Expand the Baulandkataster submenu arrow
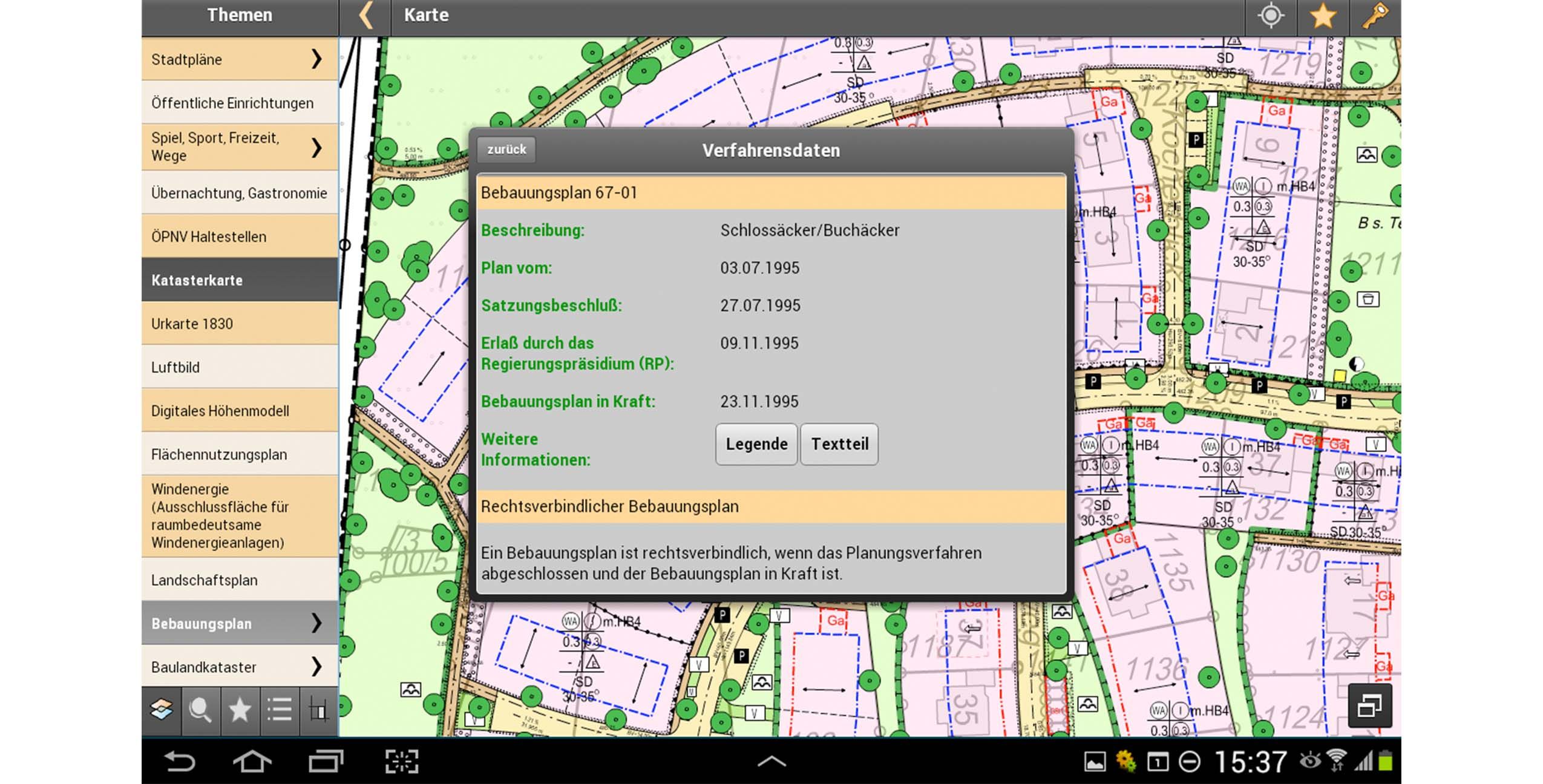1543x784 pixels. (316, 667)
